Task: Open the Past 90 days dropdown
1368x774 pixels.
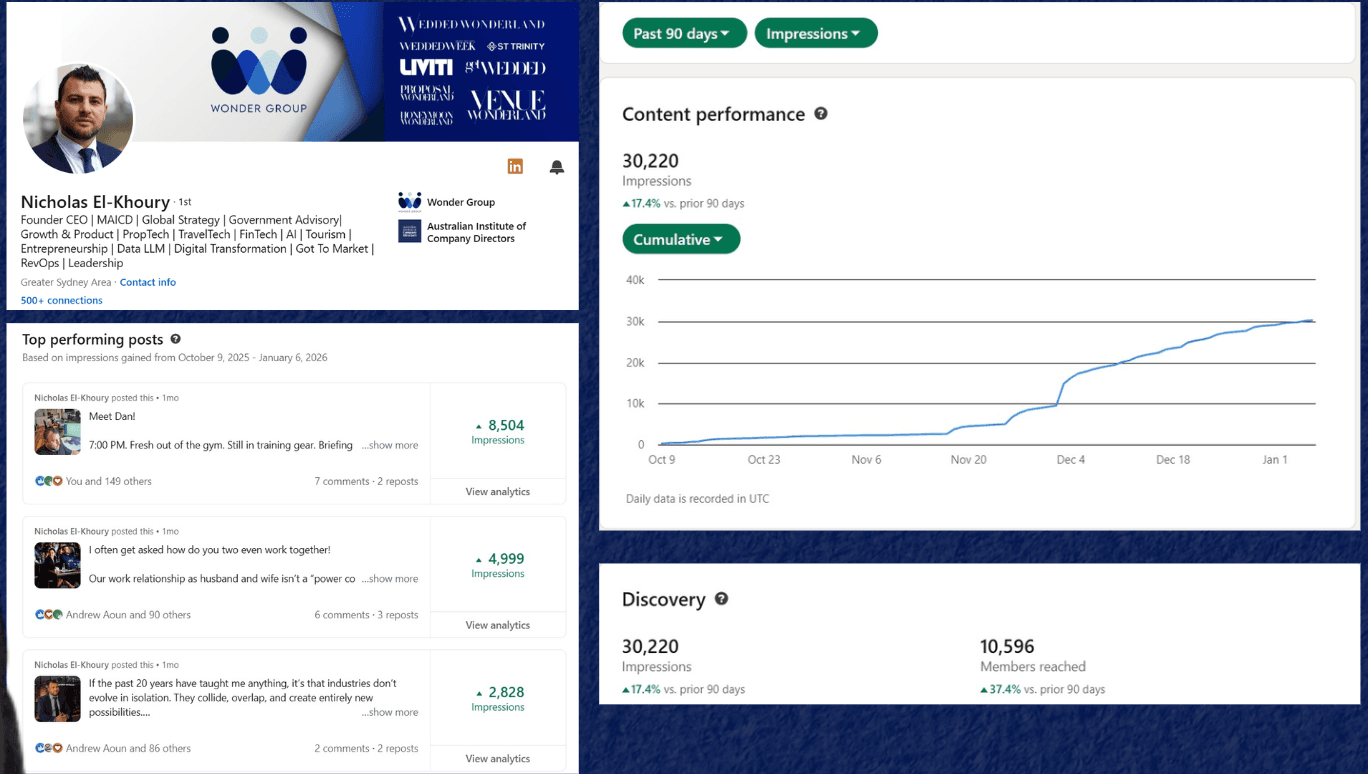Action: [684, 33]
